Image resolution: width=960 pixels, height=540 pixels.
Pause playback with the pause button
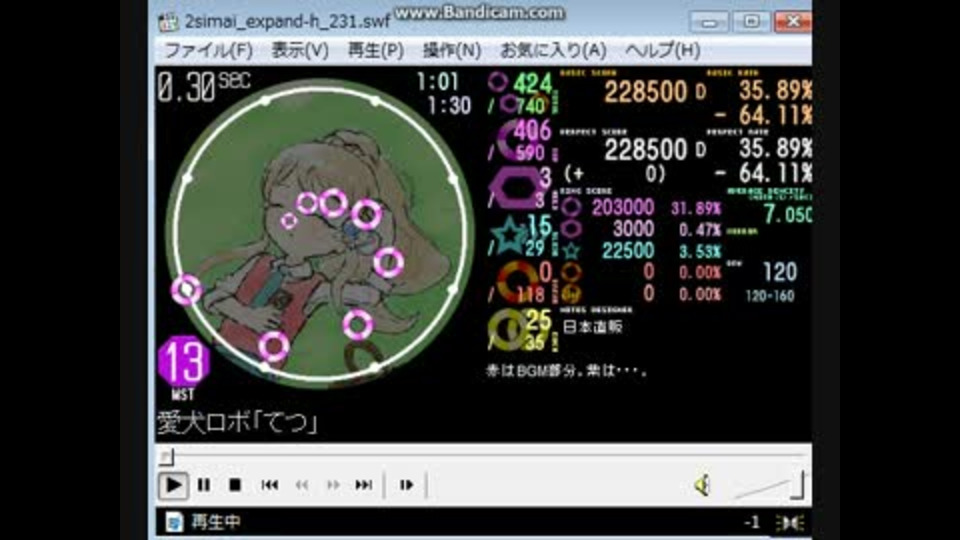click(204, 485)
